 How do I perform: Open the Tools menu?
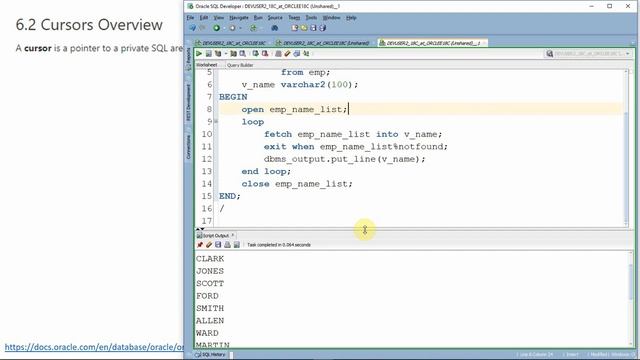[311, 18]
